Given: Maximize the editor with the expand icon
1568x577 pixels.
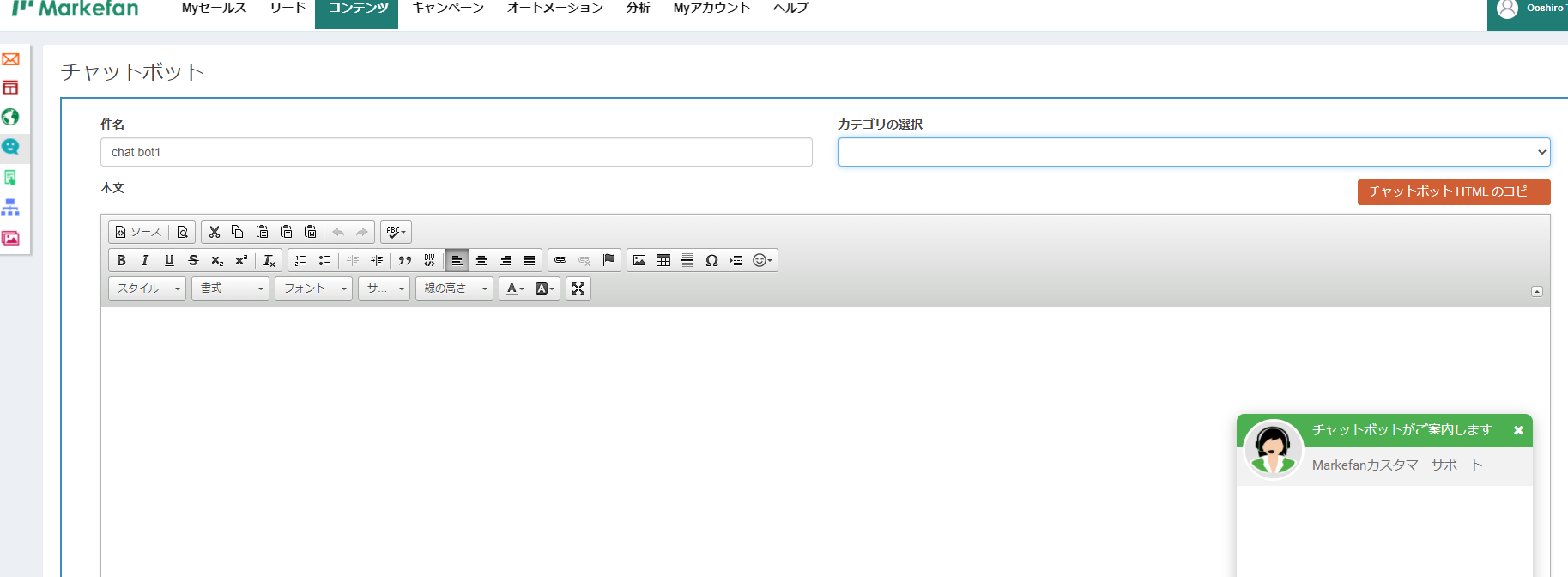Looking at the screenshot, I should [578, 288].
